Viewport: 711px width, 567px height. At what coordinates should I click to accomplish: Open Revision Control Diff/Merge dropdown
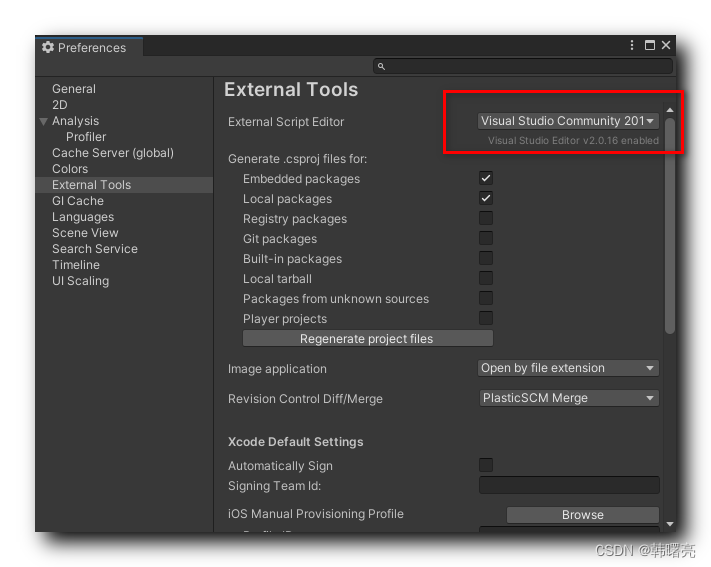[x=569, y=398]
